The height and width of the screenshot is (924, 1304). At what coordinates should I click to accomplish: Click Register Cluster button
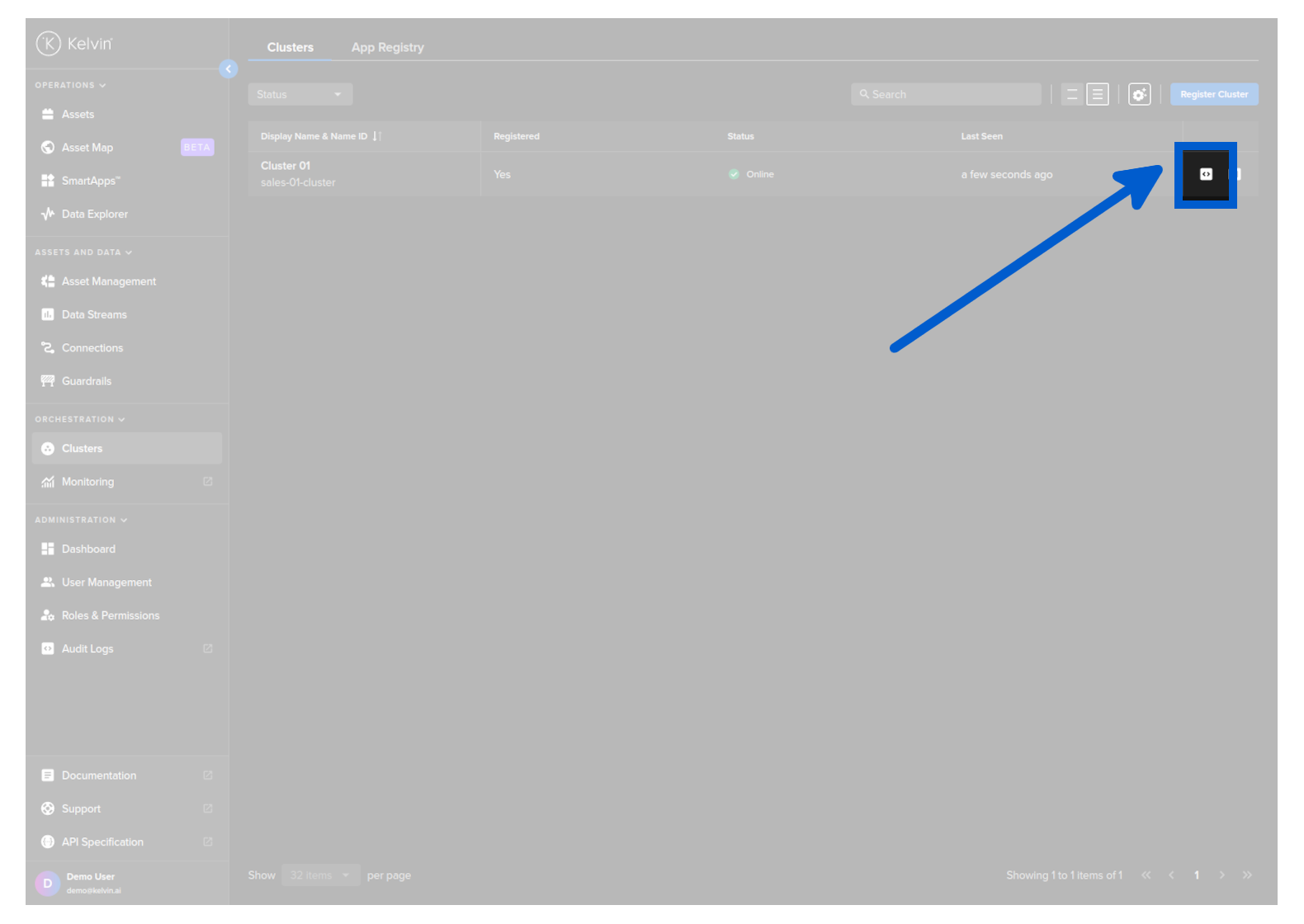1213,95
